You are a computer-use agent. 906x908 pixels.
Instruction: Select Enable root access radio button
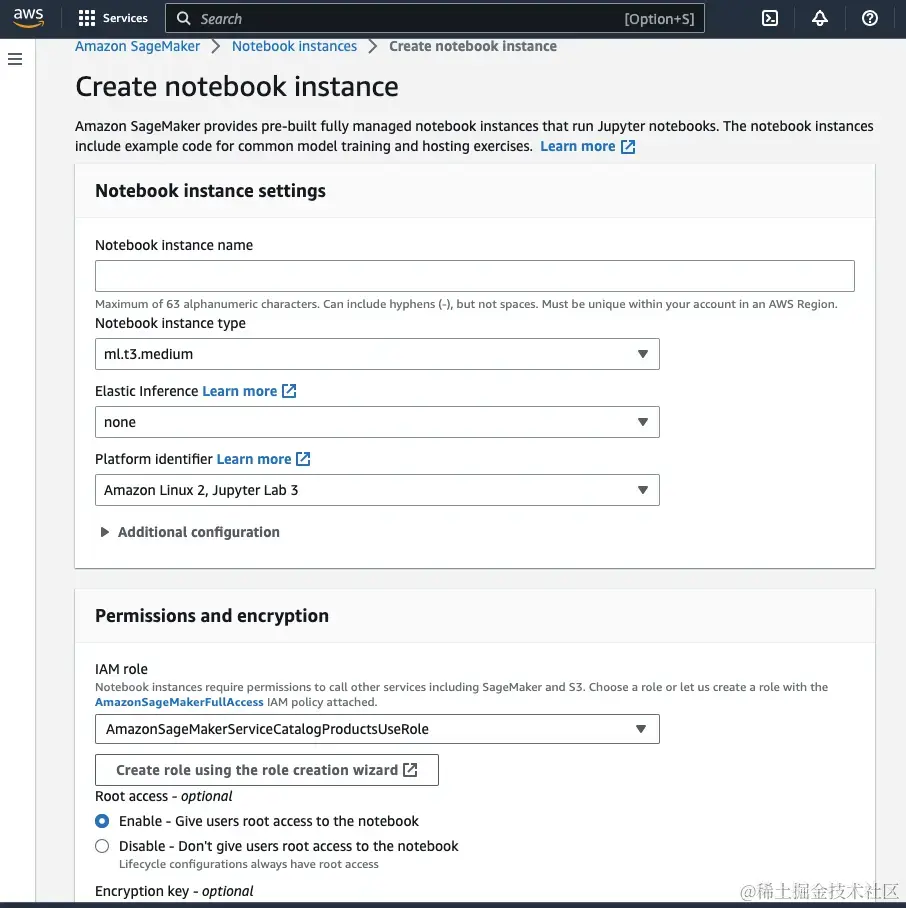click(102, 821)
